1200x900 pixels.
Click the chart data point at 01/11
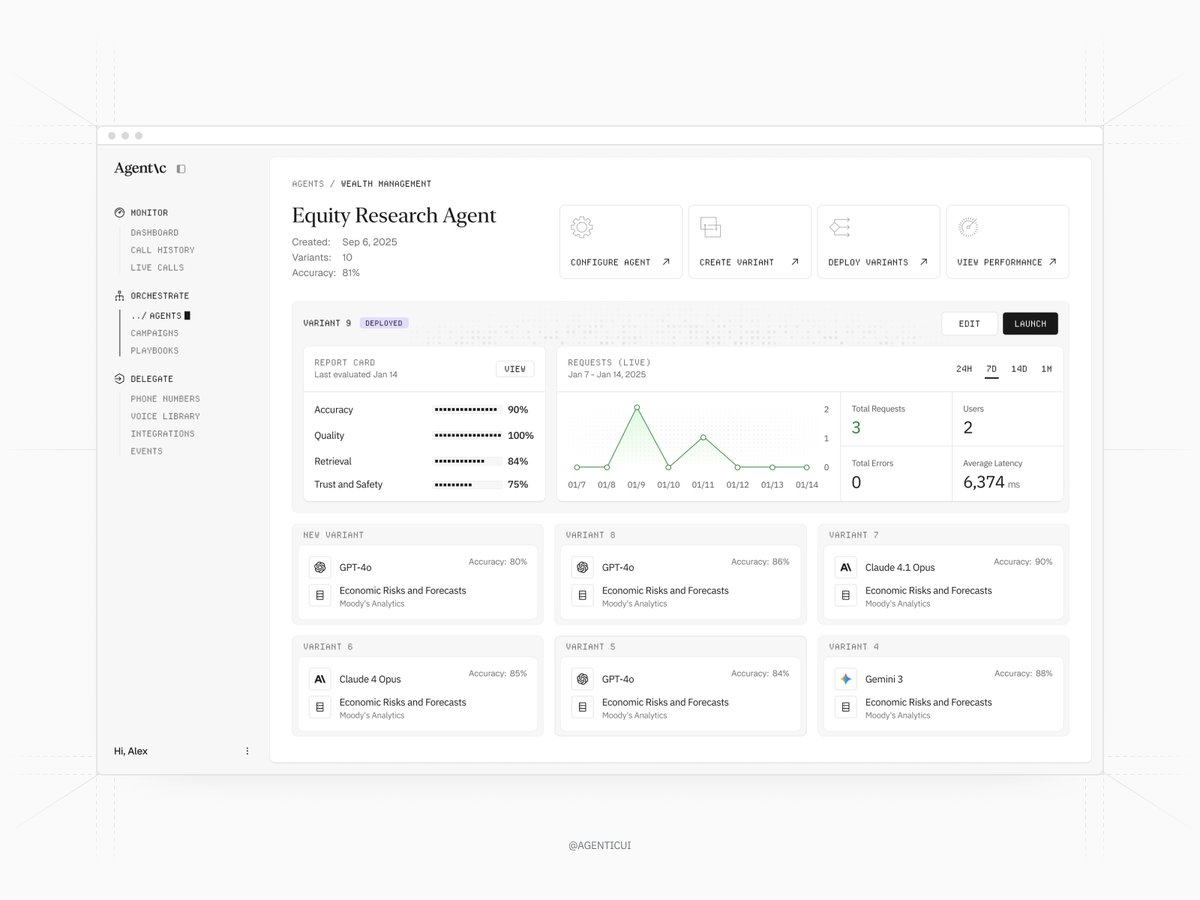click(703, 437)
